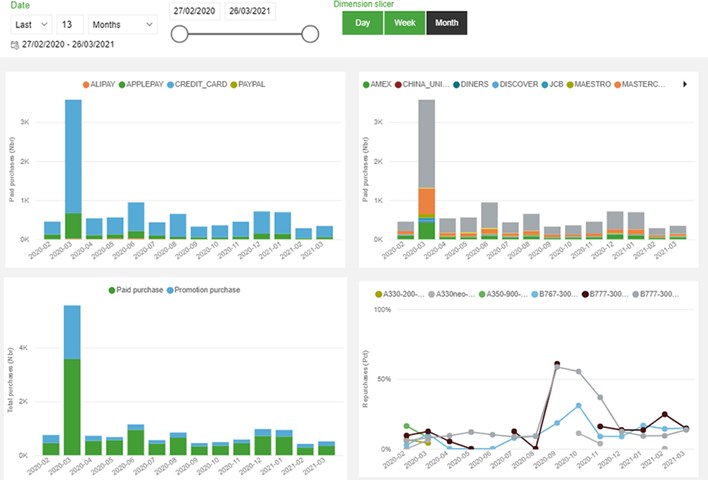Click the MASTERC... legend entry
This screenshot has height=480, width=708.
640,84
